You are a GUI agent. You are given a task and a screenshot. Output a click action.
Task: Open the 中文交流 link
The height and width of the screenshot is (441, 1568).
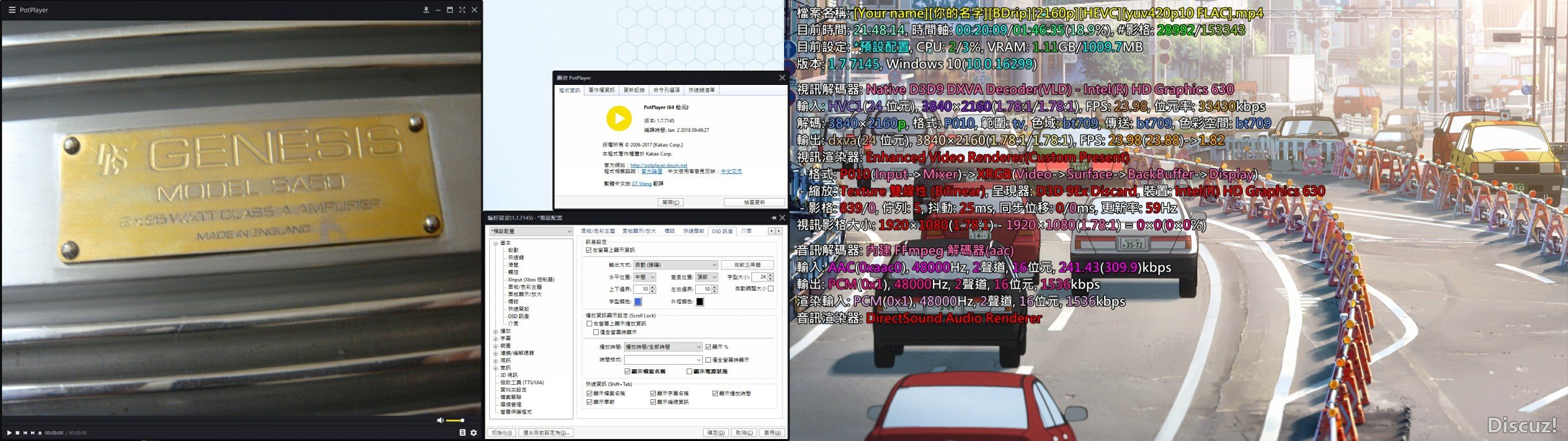(731, 171)
